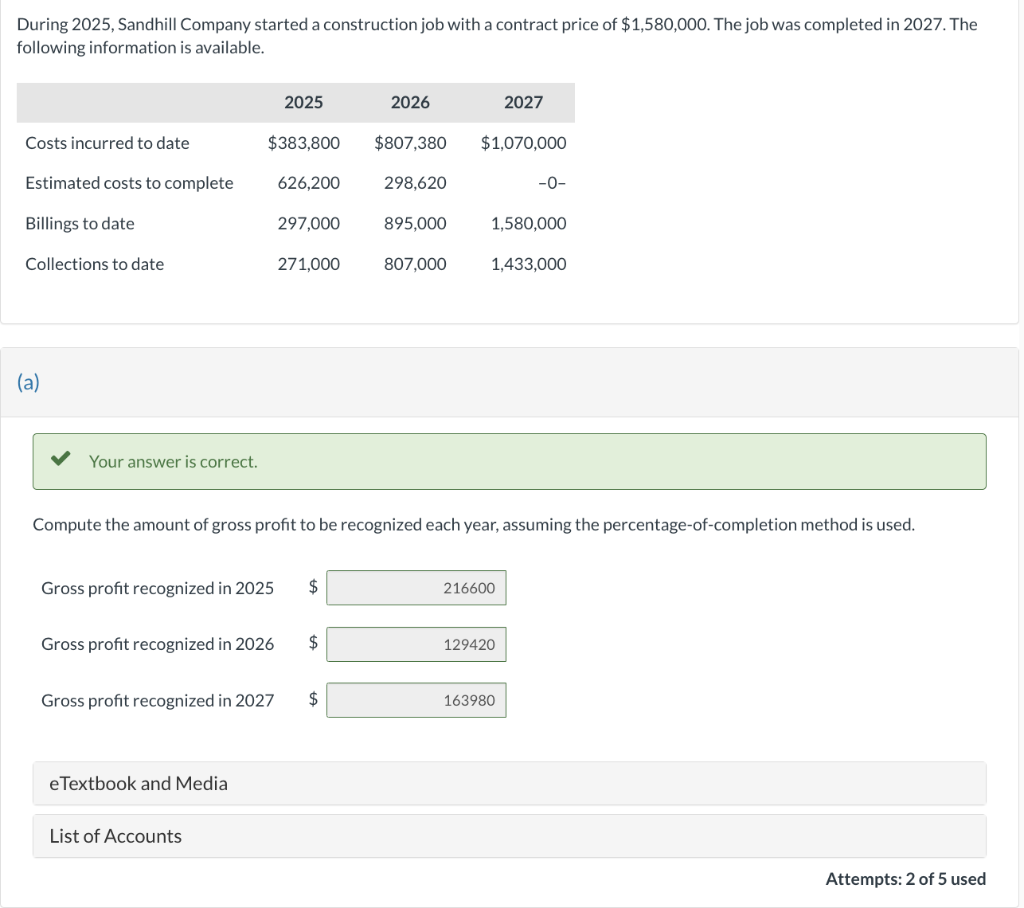Click the Gross profit 2027 input field
This screenshot has height=908, width=1024.
click(416, 700)
